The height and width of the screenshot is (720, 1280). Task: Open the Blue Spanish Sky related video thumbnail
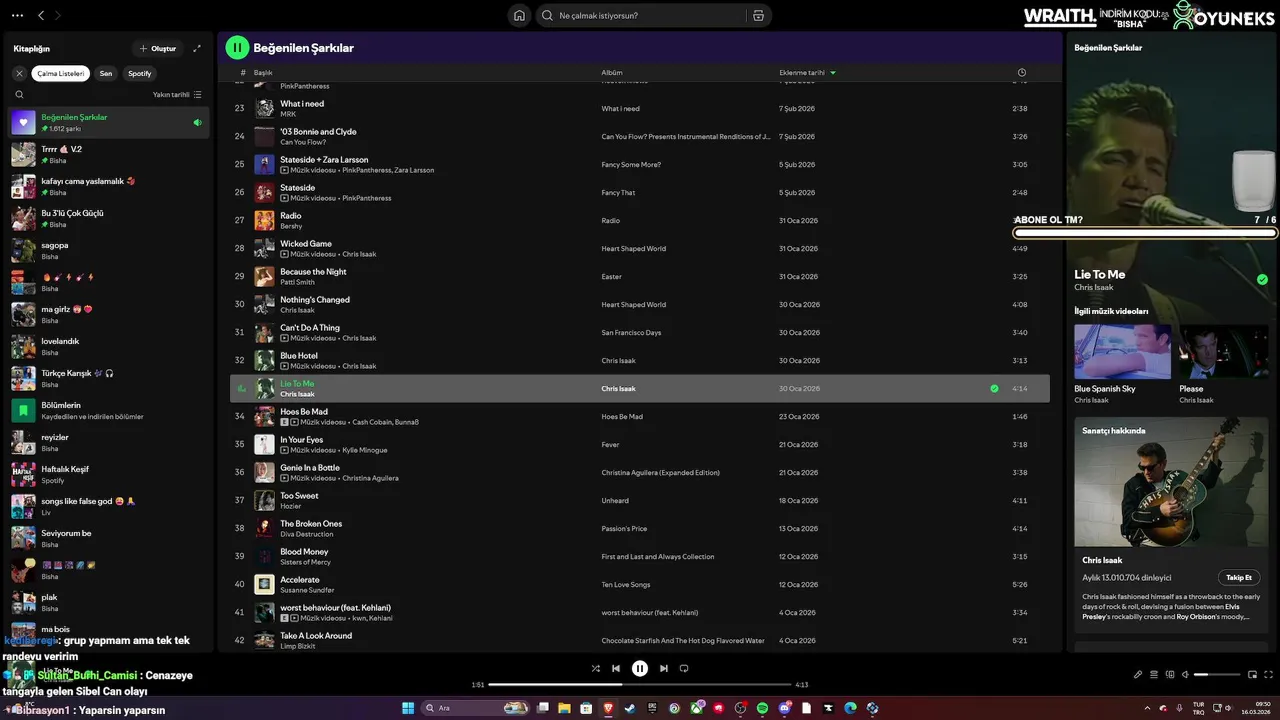tap(1122, 351)
